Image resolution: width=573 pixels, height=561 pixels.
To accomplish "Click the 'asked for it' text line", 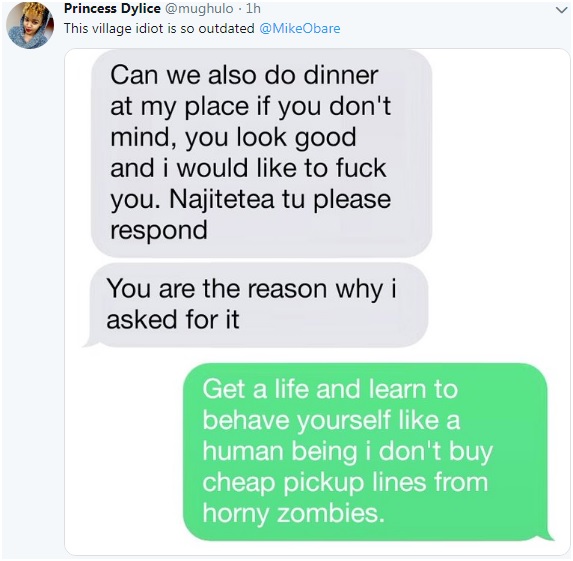I will point(173,319).
